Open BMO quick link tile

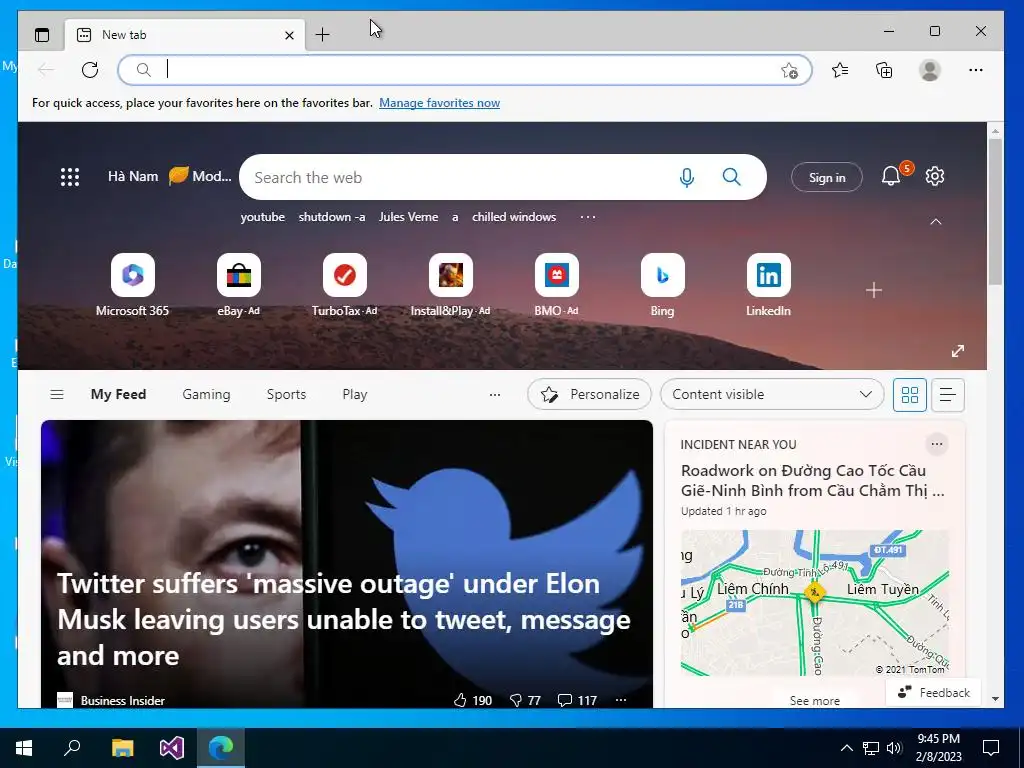point(556,285)
